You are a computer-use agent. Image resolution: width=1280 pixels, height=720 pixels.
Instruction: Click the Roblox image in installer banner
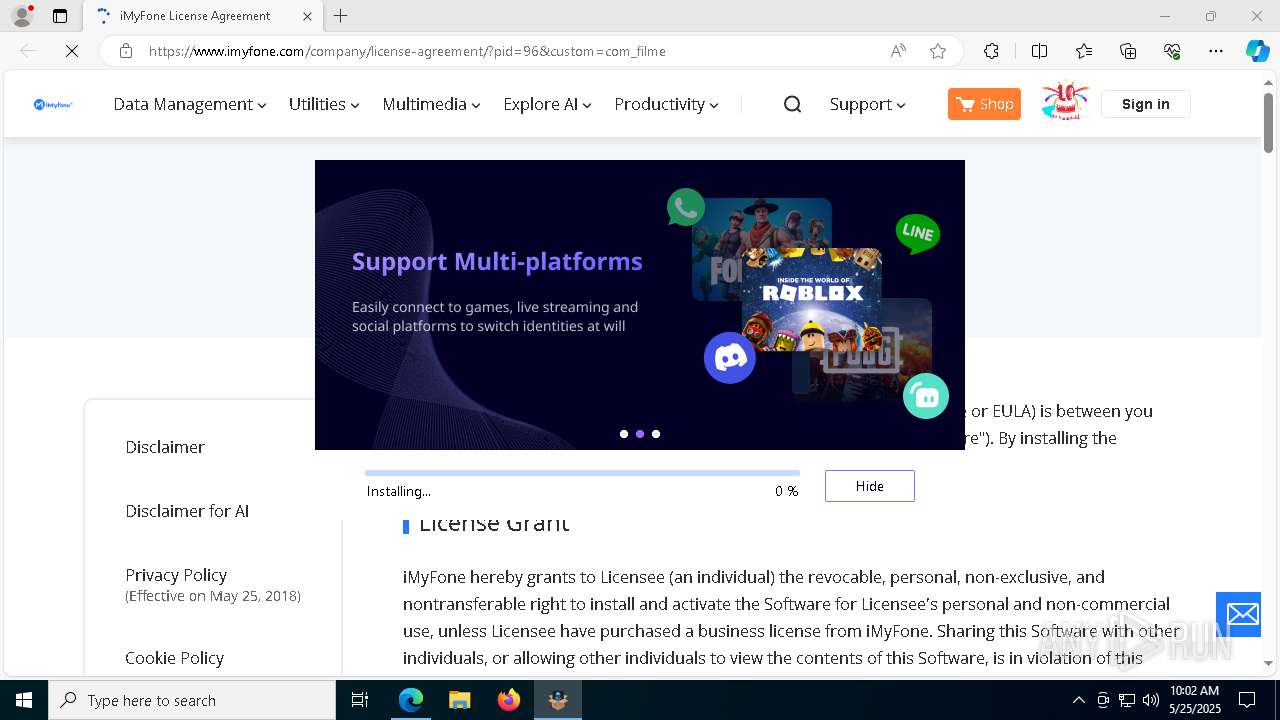(811, 299)
